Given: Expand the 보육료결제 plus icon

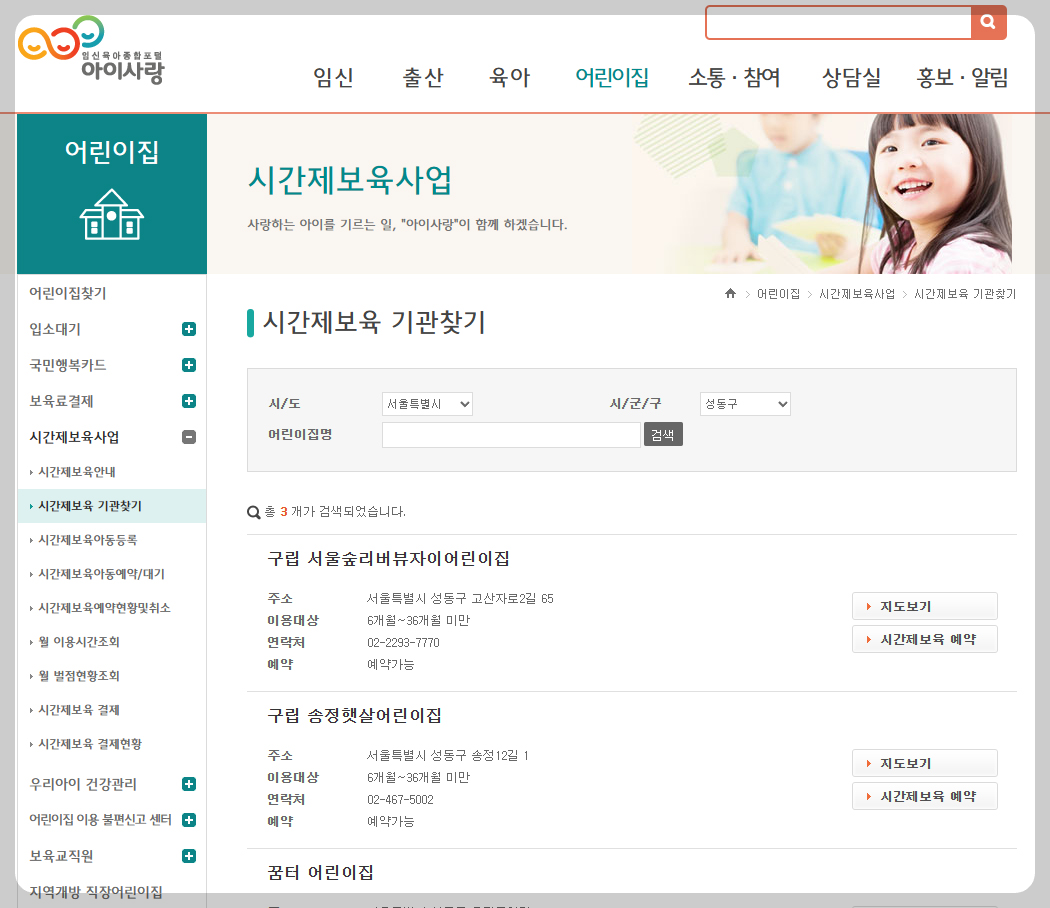Looking at the screenshot, I should pos(189,401).
